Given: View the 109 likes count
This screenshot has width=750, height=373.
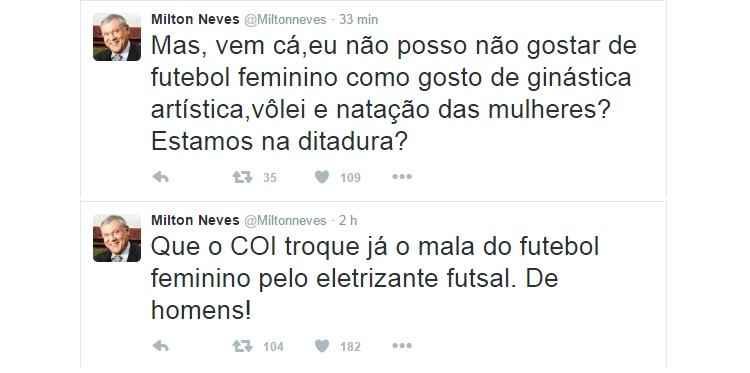Looking at the screenshot, I should coord(350,178).
